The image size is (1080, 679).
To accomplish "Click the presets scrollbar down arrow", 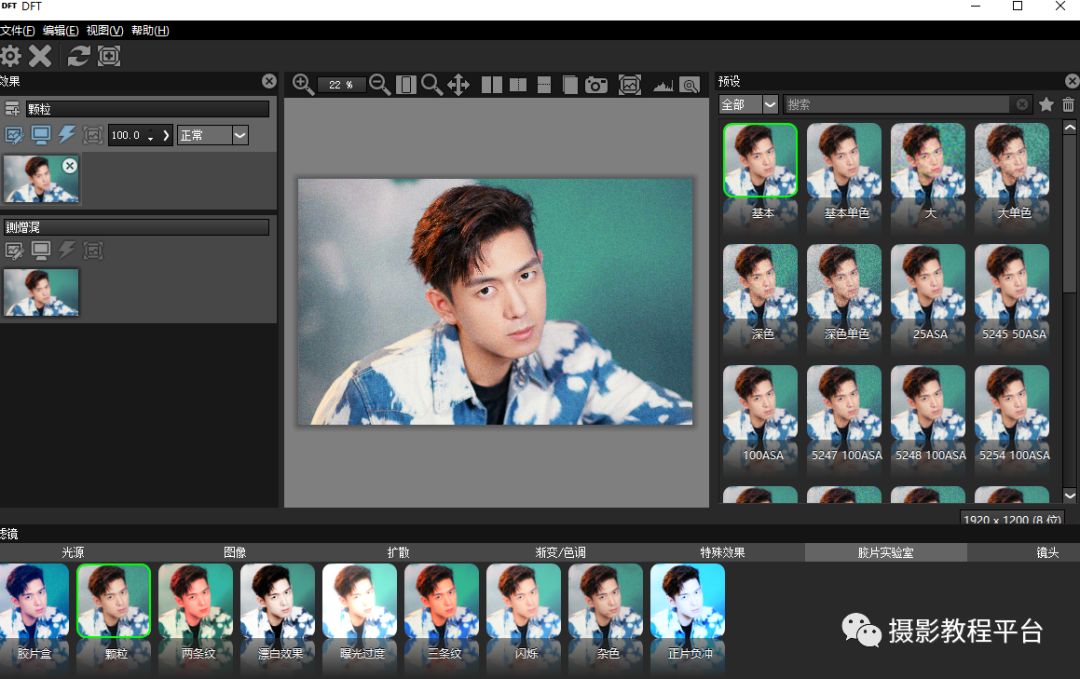I will coord(1069,495).
